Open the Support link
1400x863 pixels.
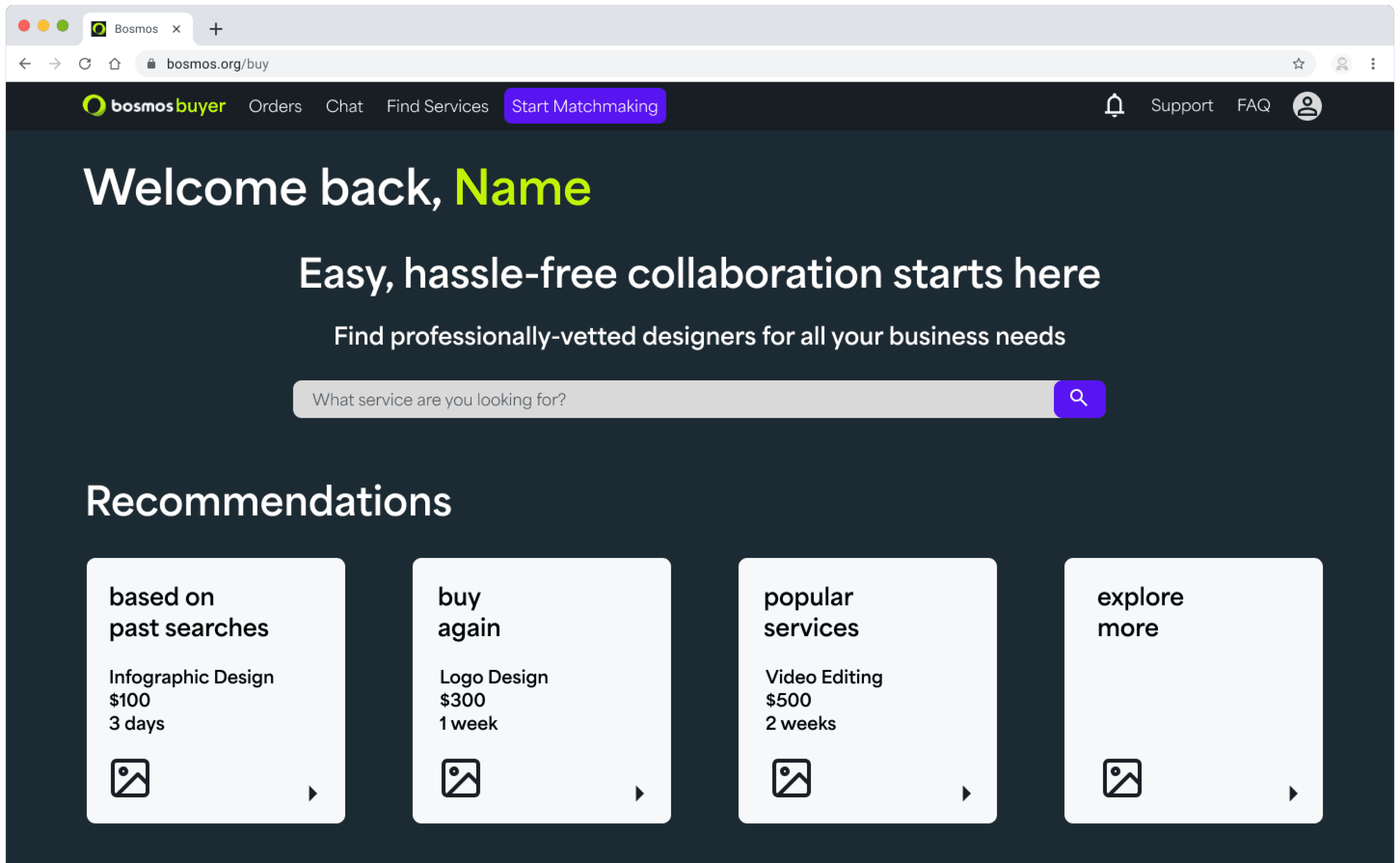pyautogui.click(x=1182, y=106)
